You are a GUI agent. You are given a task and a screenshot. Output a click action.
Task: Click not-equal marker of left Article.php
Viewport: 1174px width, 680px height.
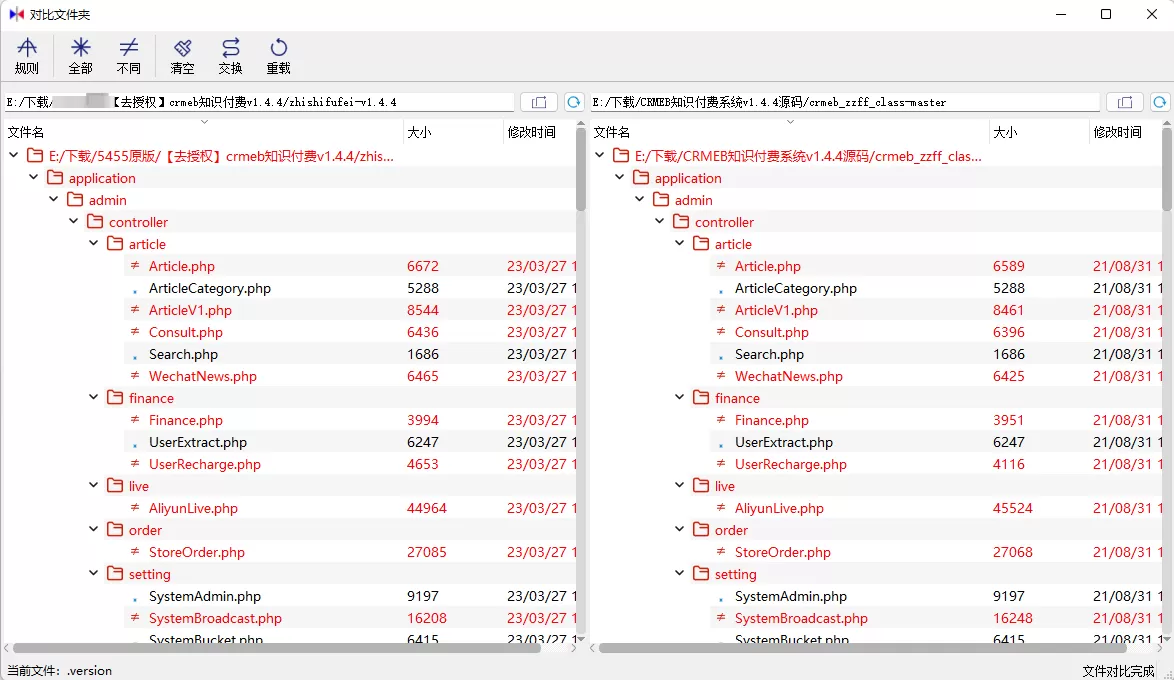click(x=135, y=266)
